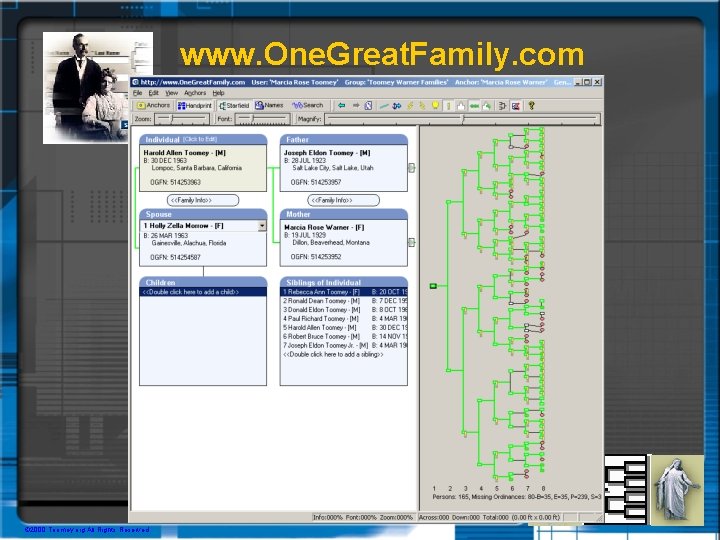This screenshot has width=720, height=540.
Task: Adjust the Font slider
Action: [x=263, y=119]
